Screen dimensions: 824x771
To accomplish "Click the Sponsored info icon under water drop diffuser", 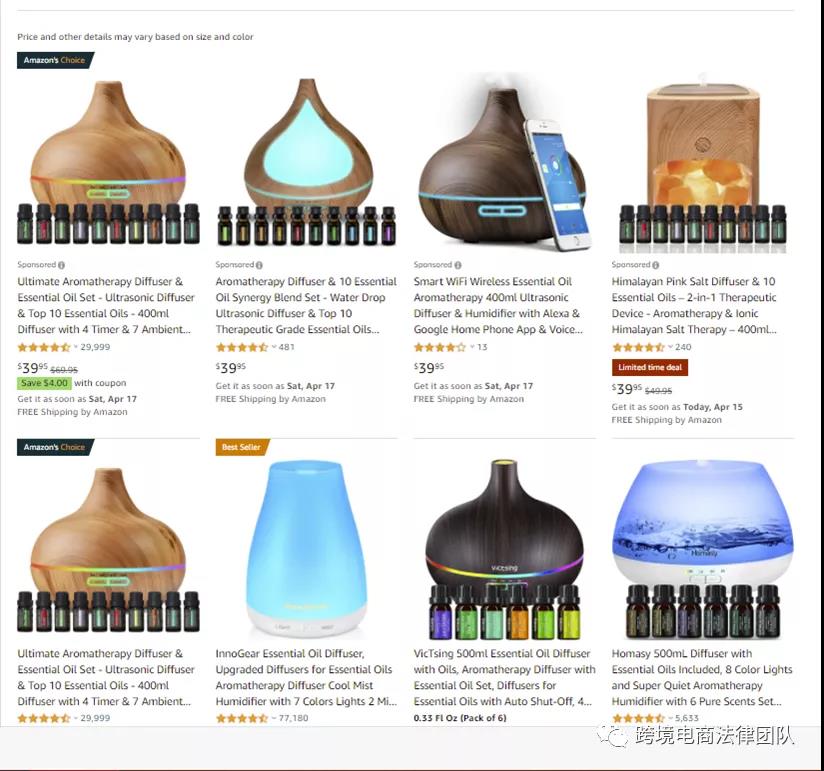I will [260, 265].
